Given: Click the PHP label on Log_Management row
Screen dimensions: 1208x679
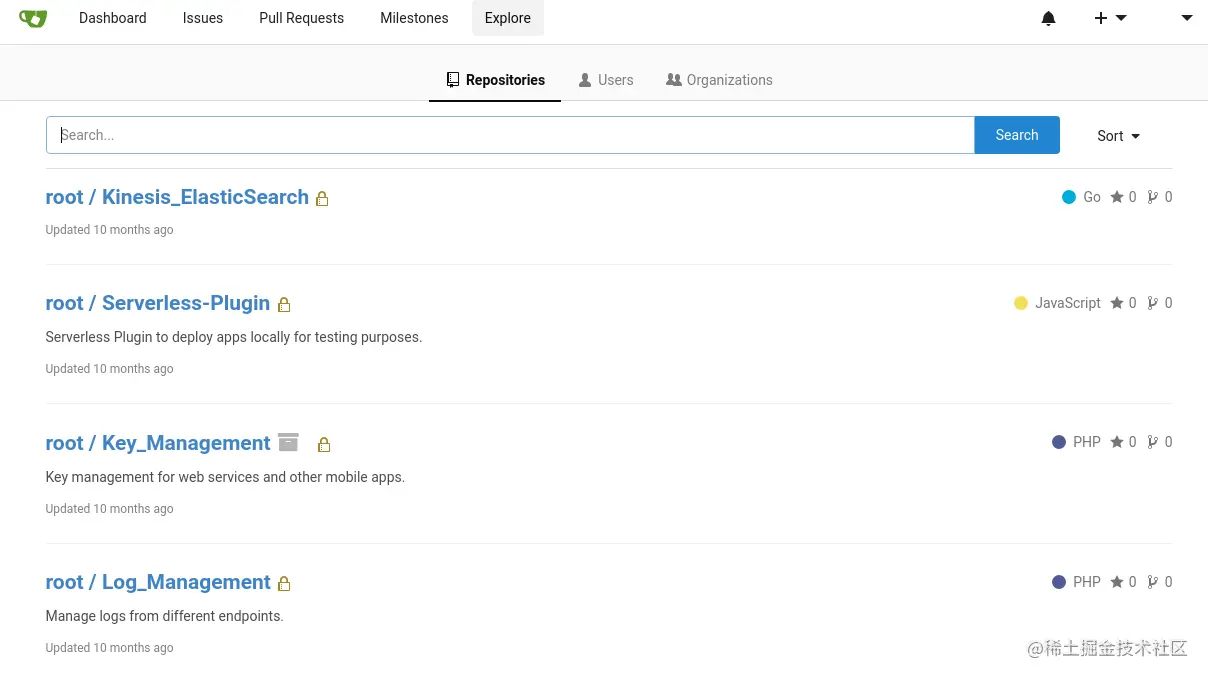Looking at the screenshot, I should click(1087, 582).
